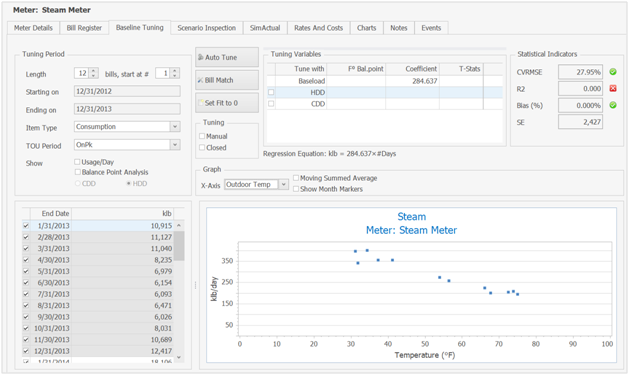Adjust the start at # stepper
Viewport: 630px width, 375px height.
(174, 73)
